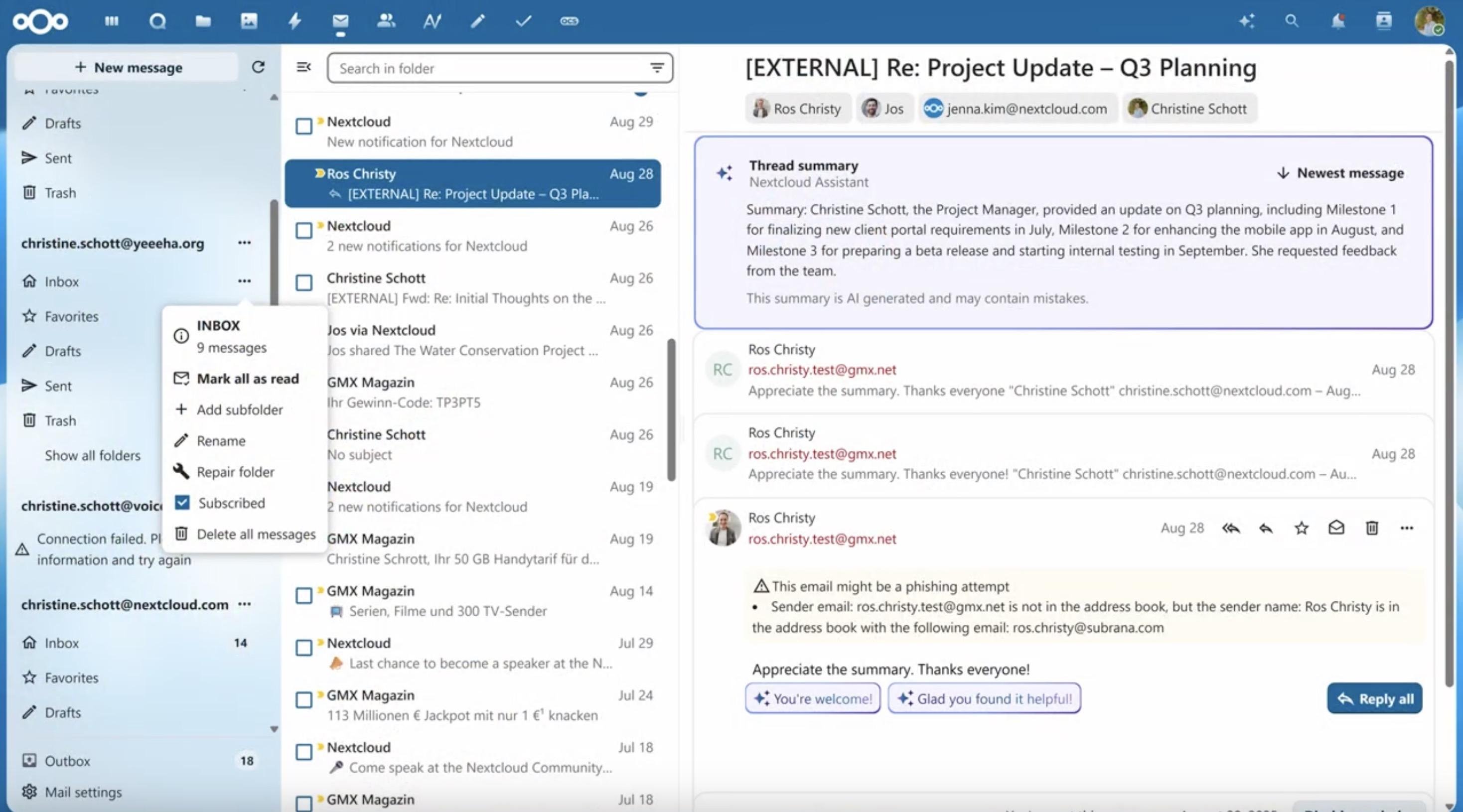Open the notifications bell icon
The width and height of the screenshot is (1463, 812).
pyautogui.click(x=1337, y=21)
